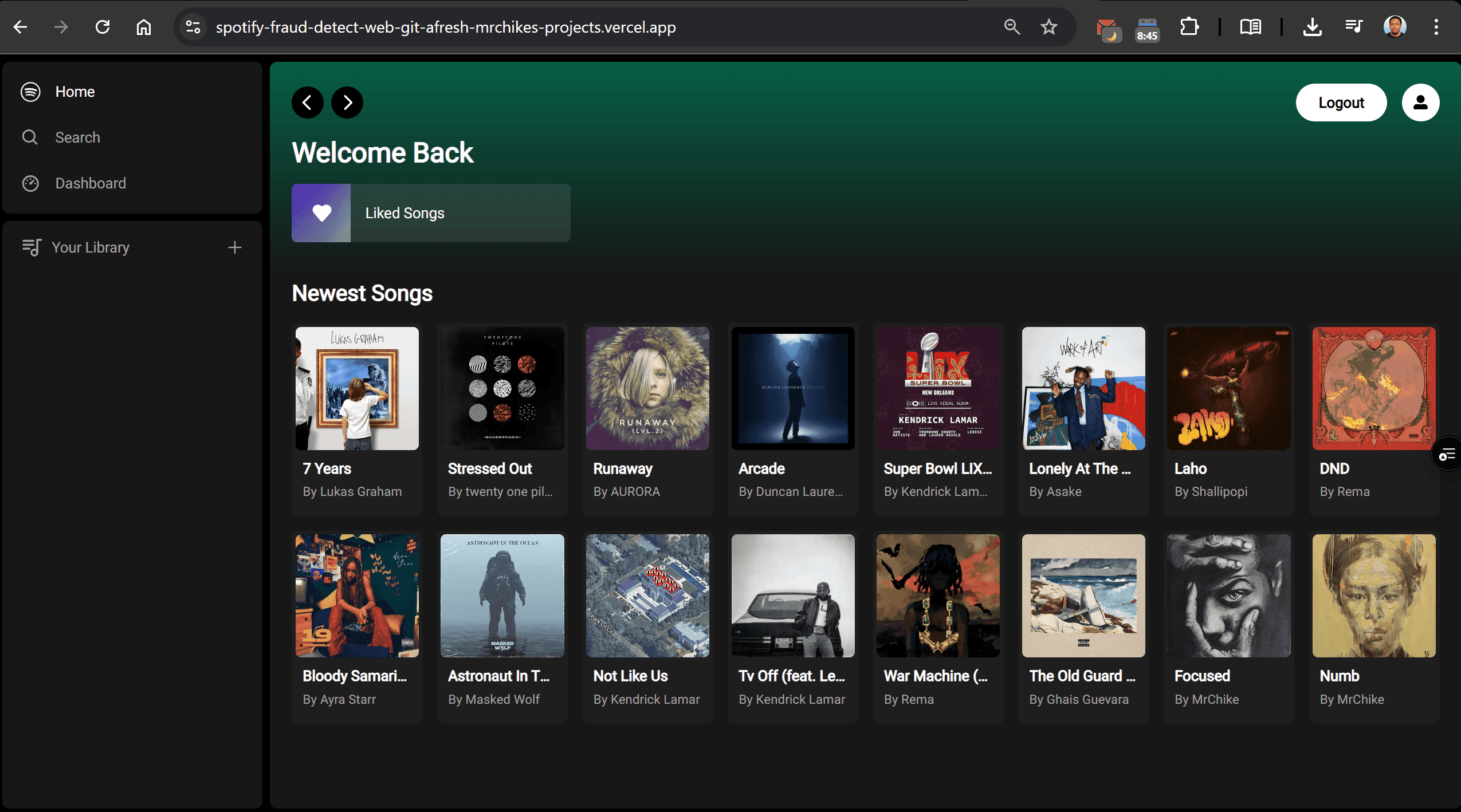Image resolution: width=1461 pixels, height=812 pixels.
Task: Open the Arcade song title
Action: click(761, 468)
